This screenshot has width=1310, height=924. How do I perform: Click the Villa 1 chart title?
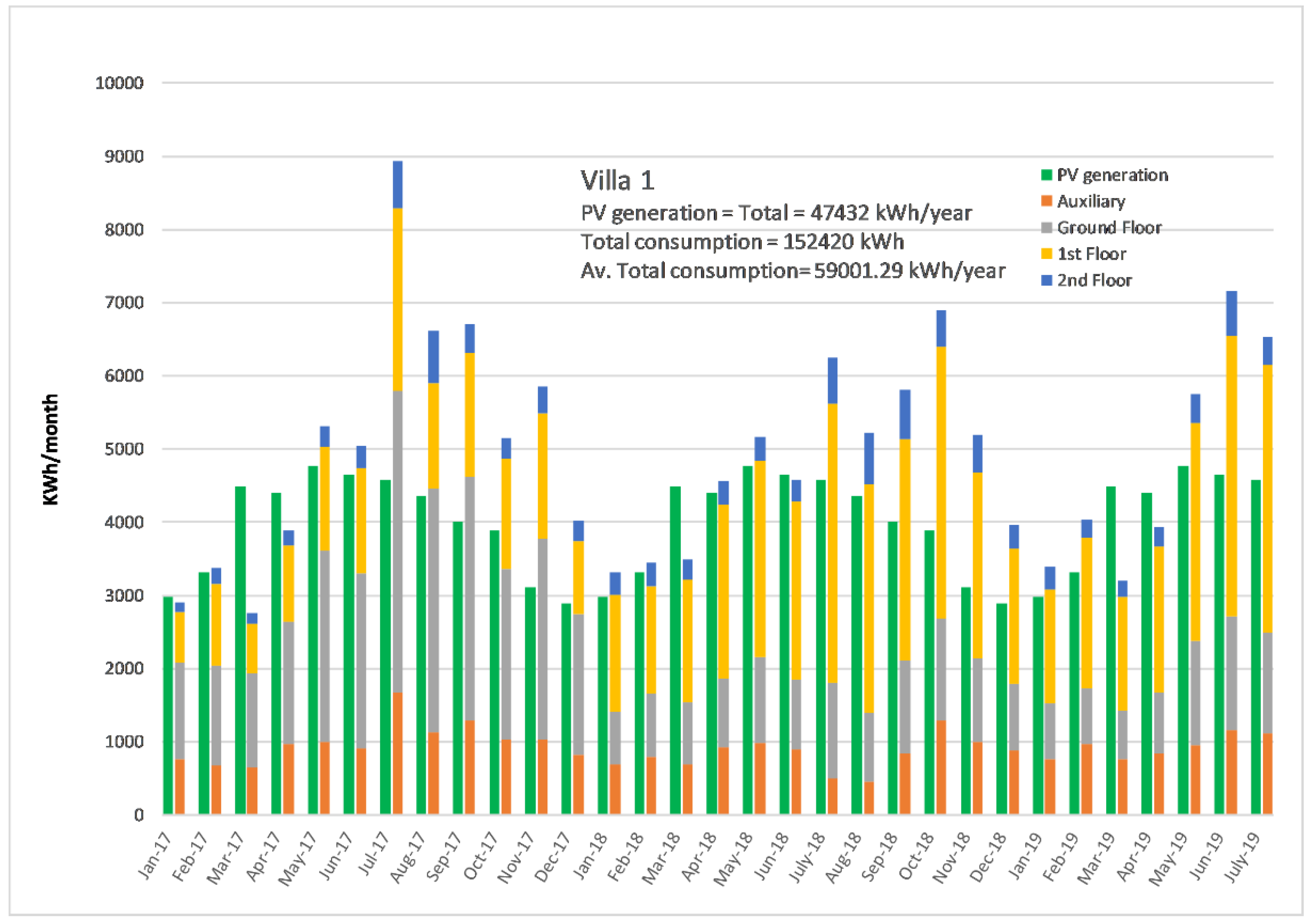click(x=617, y=181)
